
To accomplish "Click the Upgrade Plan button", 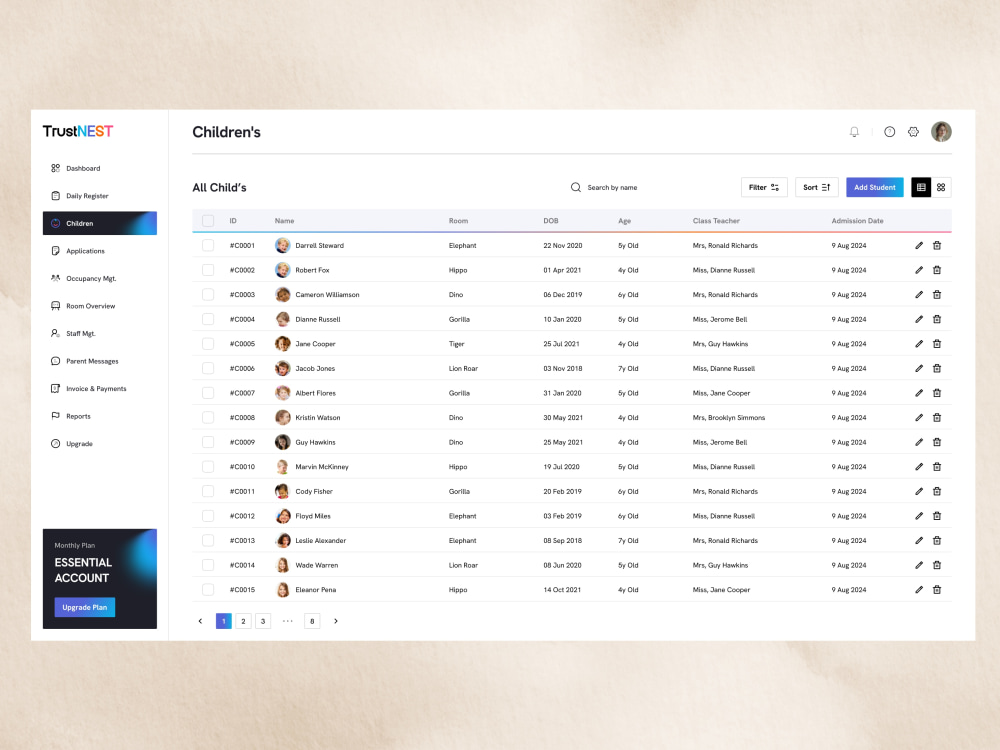I will tap(84, 607).
